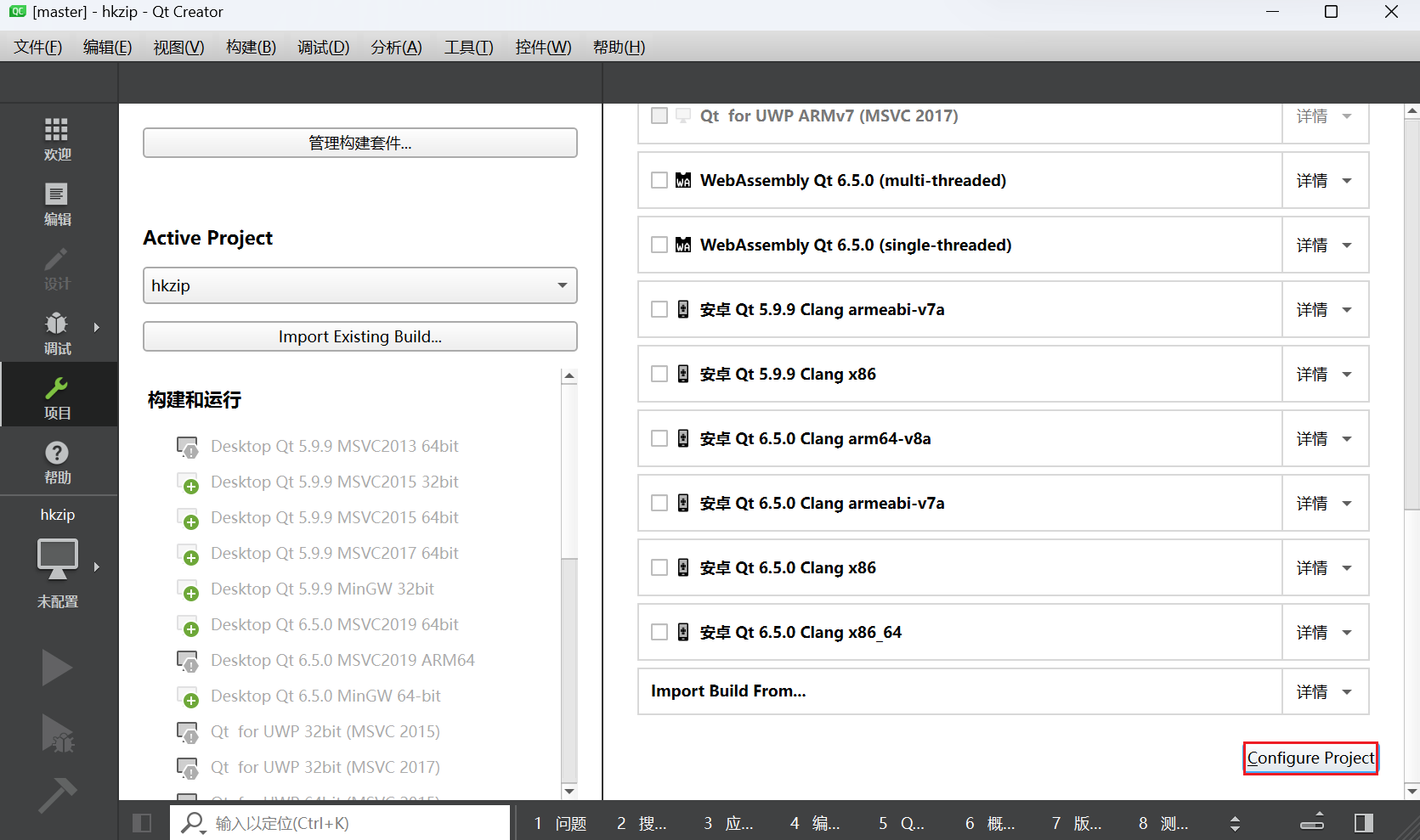Screen dimensions: 1420x840
Task: Check Android Qt 5.9.9 Clang x86 kit
Action: [x=659, y=374]
